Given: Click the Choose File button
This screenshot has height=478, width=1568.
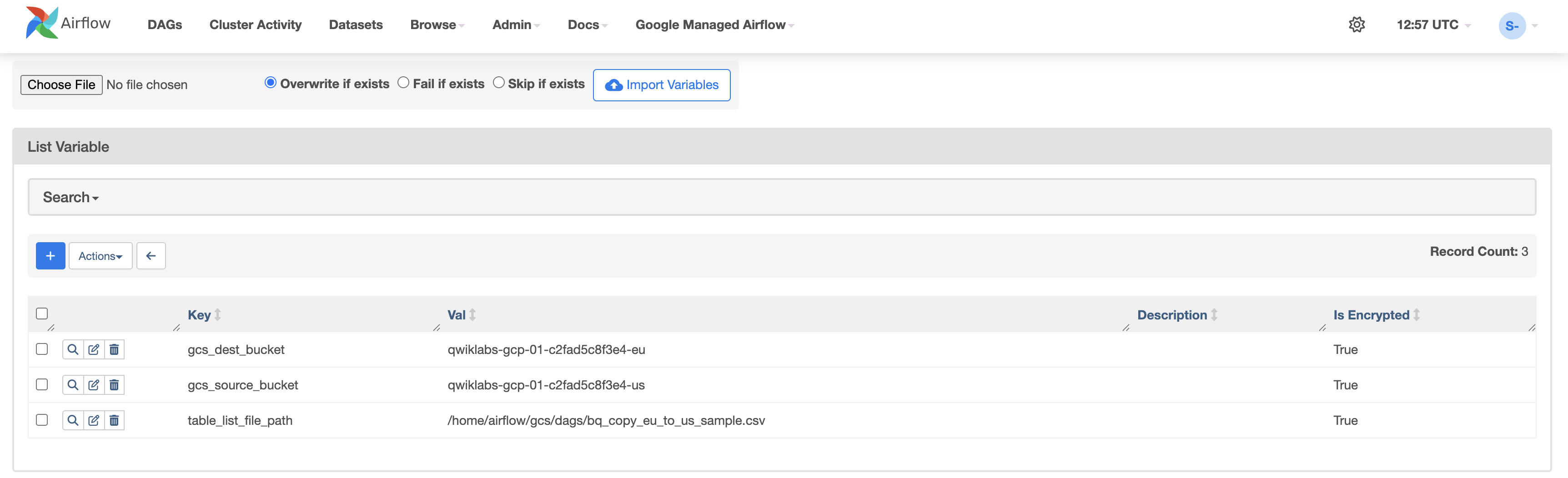Looking at the screenshot, I should tap(61, 85).
